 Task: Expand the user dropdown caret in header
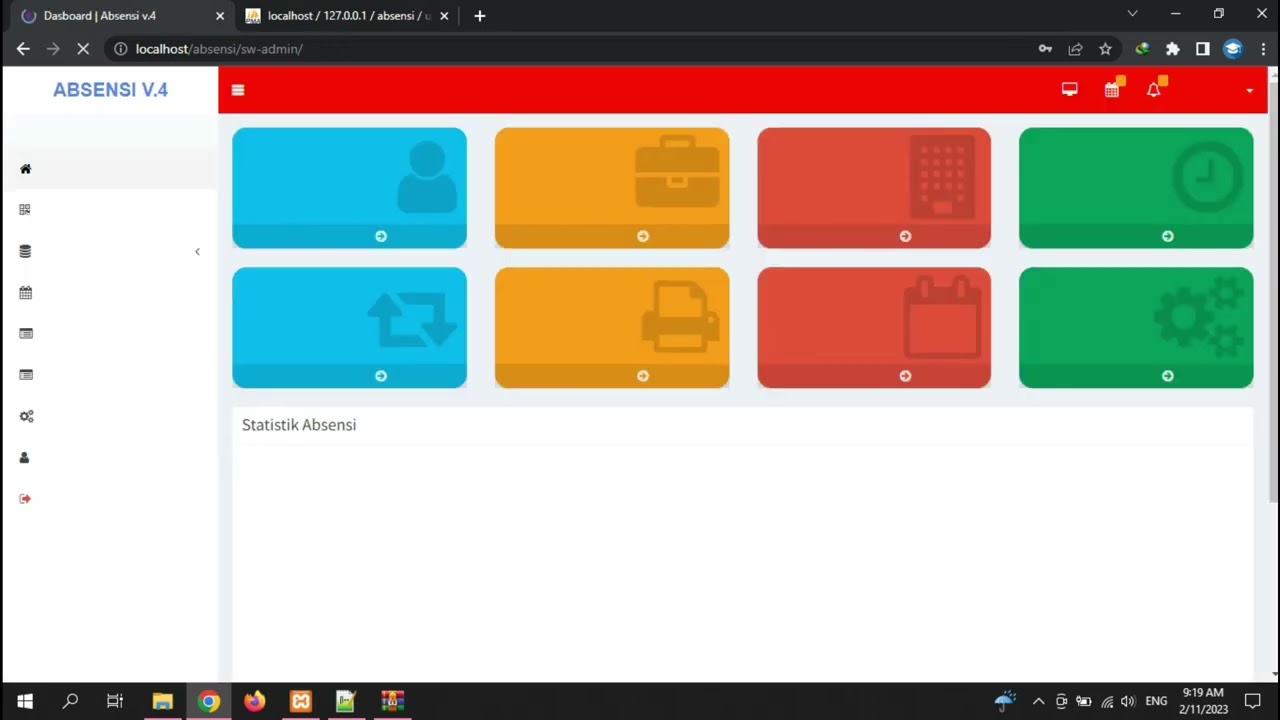point(1249,91)
